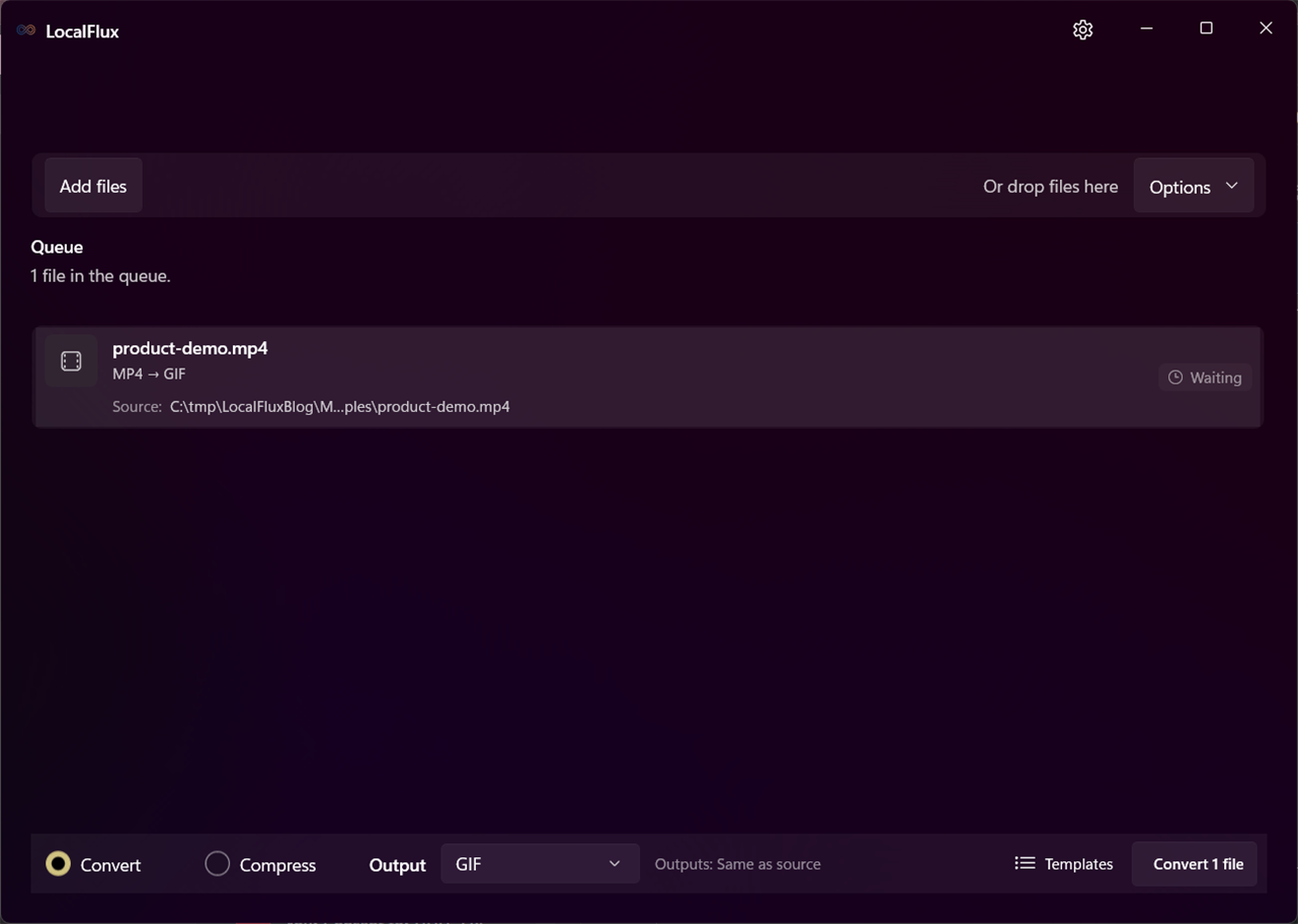The image size is (1298, 924).
Task: Expand the Options dropdown menu
Action: (x=1194, y=186)
